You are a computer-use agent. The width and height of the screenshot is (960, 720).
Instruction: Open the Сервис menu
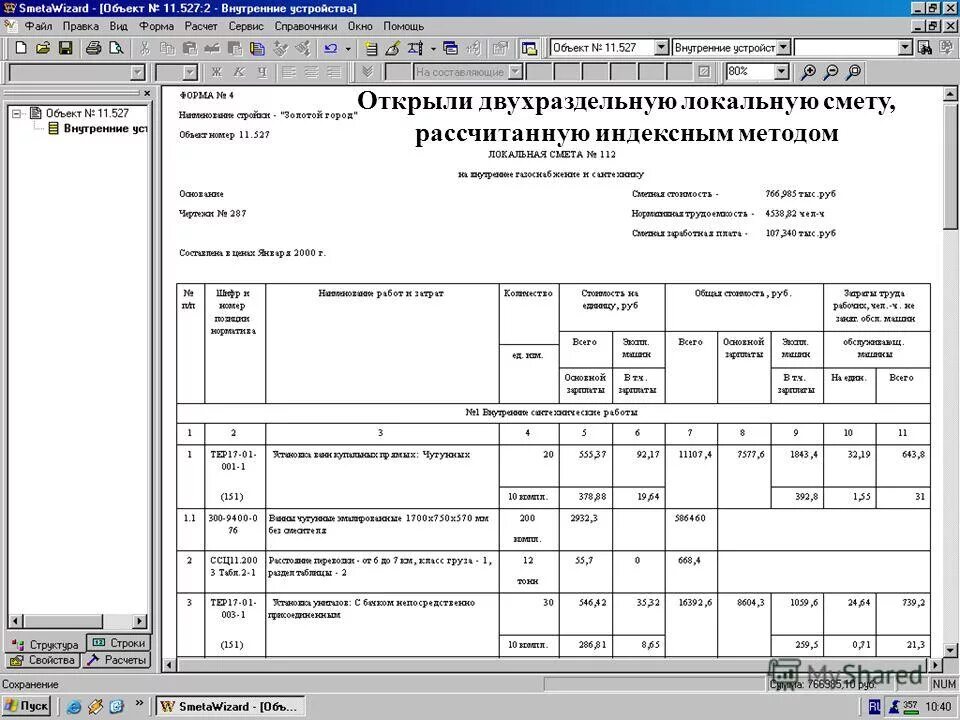click(246, 26)
